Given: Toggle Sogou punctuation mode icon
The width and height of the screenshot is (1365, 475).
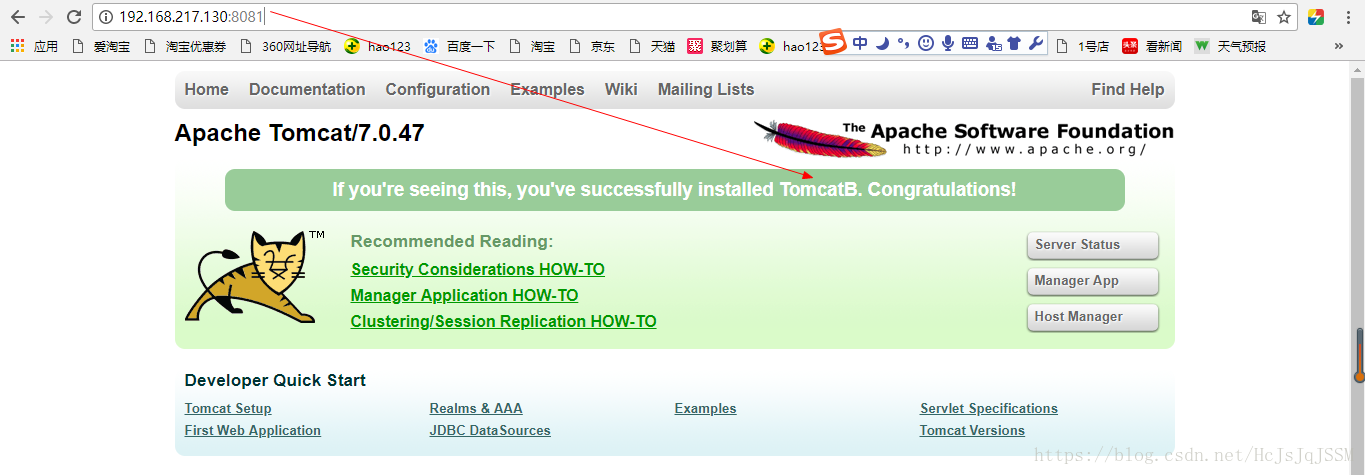Looking at the screenshot, I should (903, 43).
